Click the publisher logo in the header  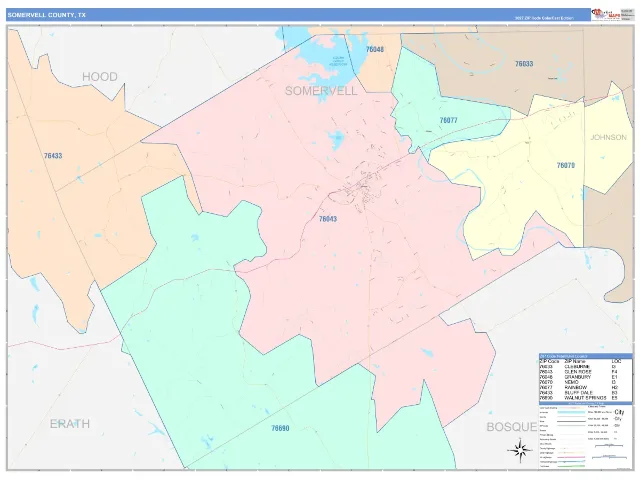(606, 14)
